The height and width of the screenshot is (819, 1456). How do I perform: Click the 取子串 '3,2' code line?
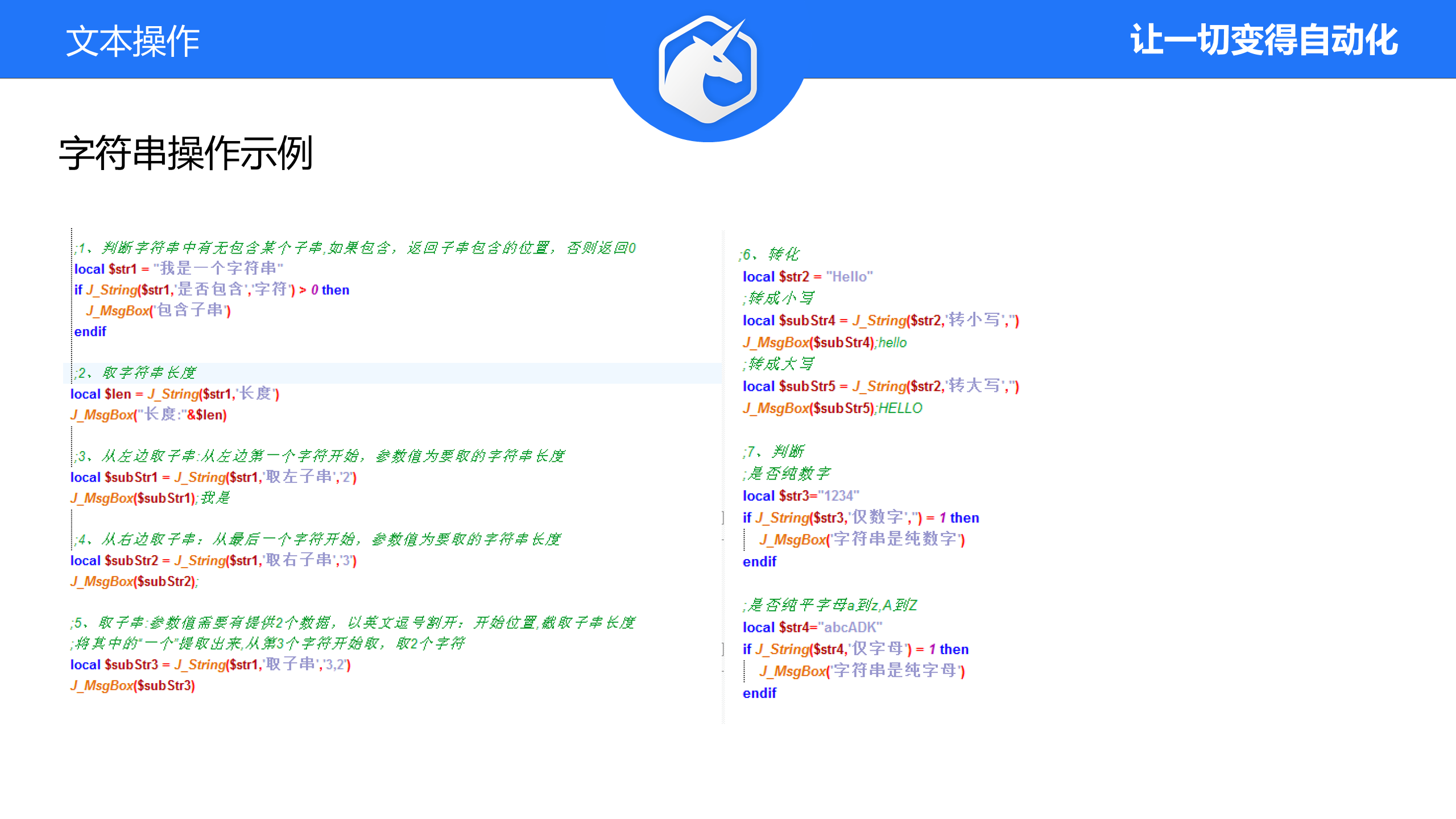[210, 664]
